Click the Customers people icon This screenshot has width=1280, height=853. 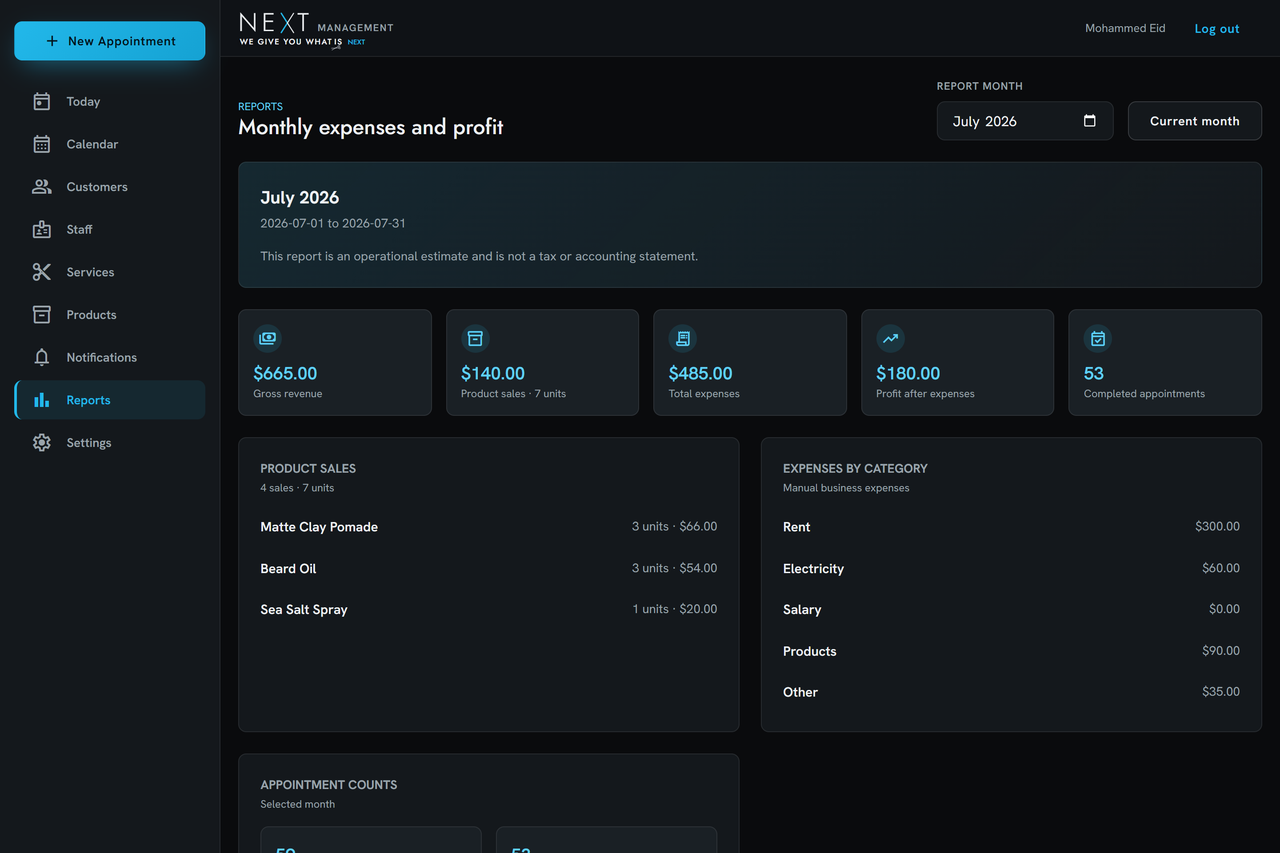[41, 187]
